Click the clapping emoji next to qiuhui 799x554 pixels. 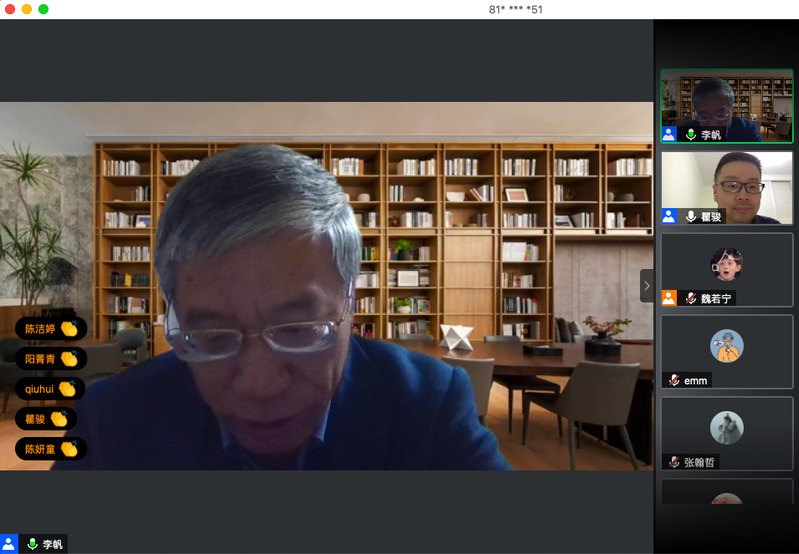[x=67, y=388]
